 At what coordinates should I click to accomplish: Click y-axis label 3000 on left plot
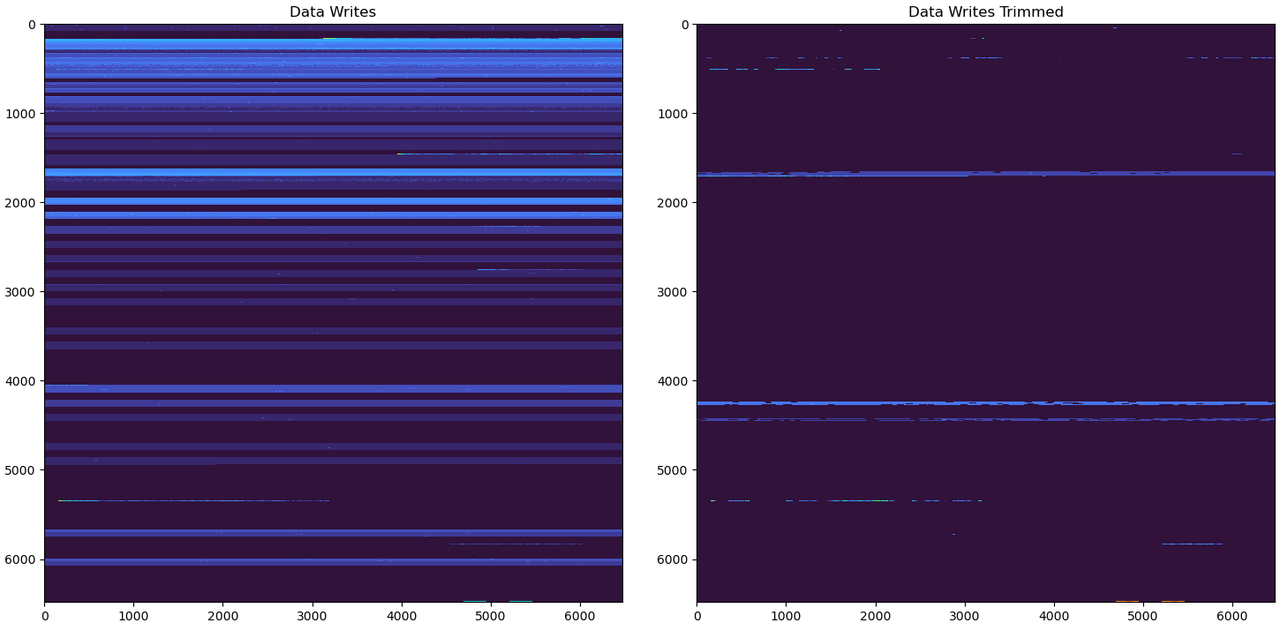point(20,292)
